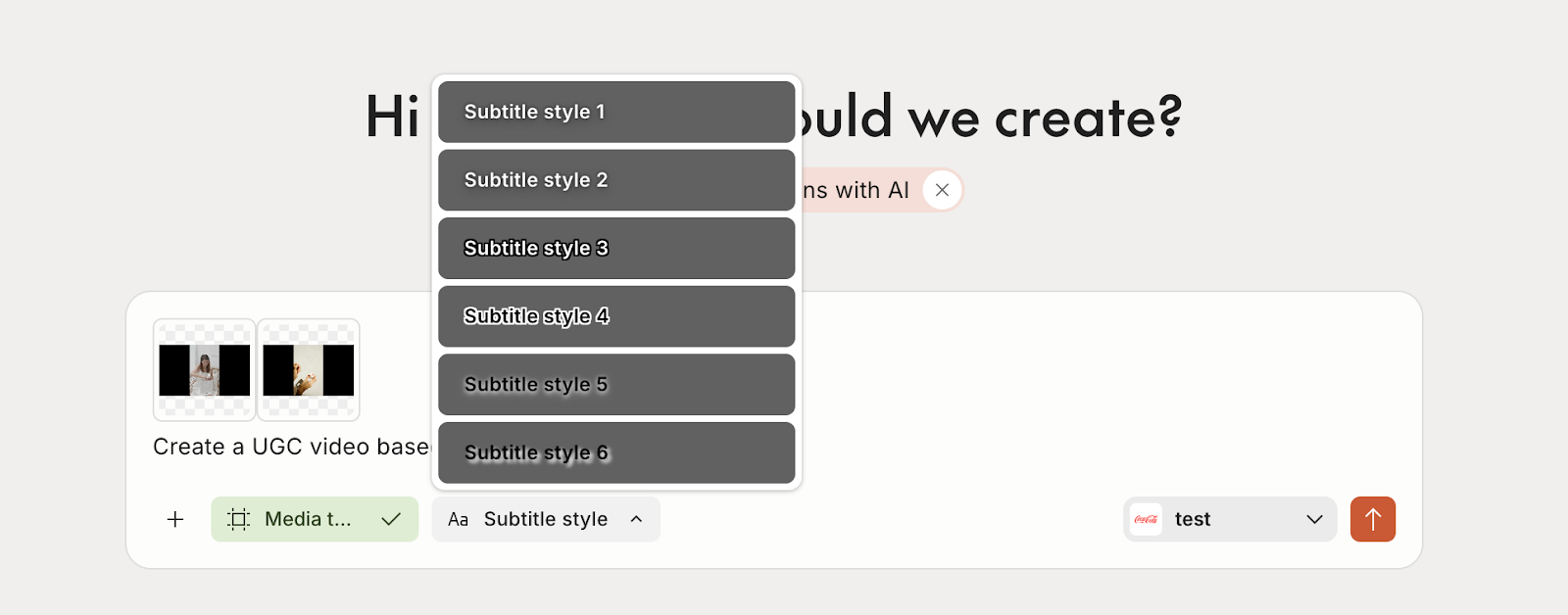Select Subtitle style 4 from list
This screenshot has width=1568, height=615.
pyautogui.click(x=615, y=316)
